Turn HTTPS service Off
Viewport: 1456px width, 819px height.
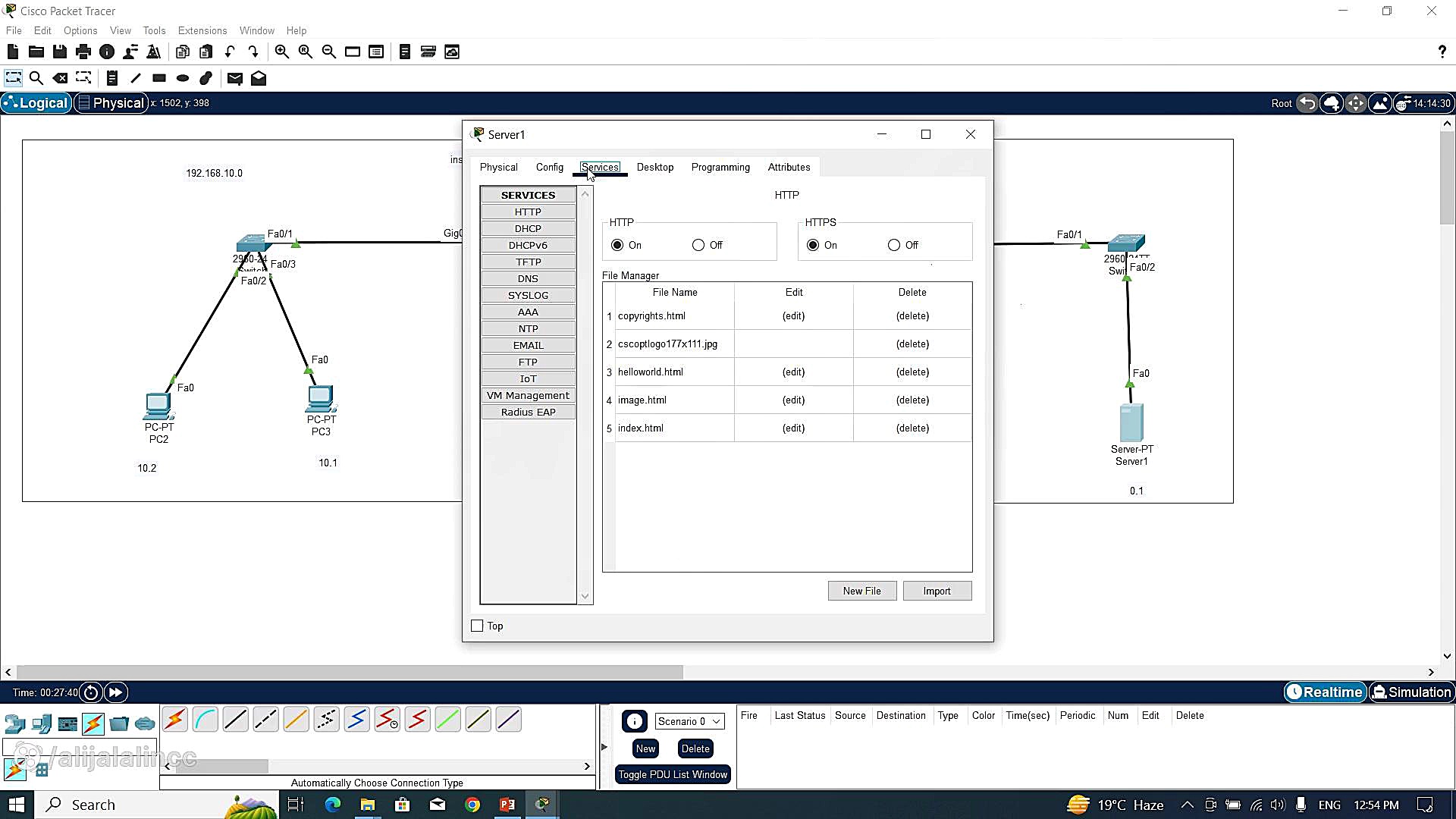(x=894, y=245)
